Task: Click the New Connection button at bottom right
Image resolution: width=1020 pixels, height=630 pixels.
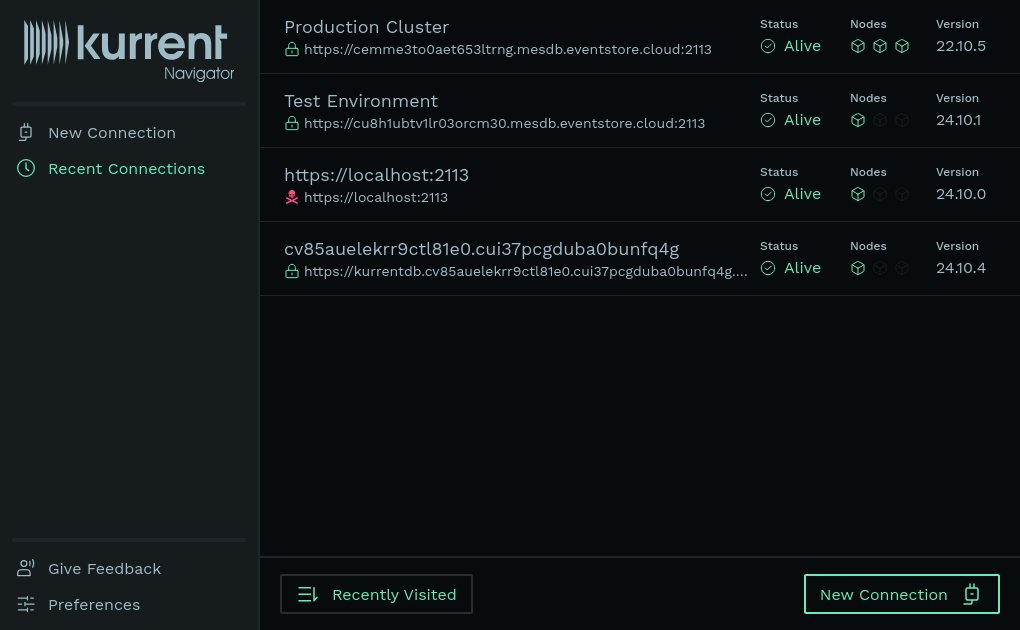Action: click(902, 594)
